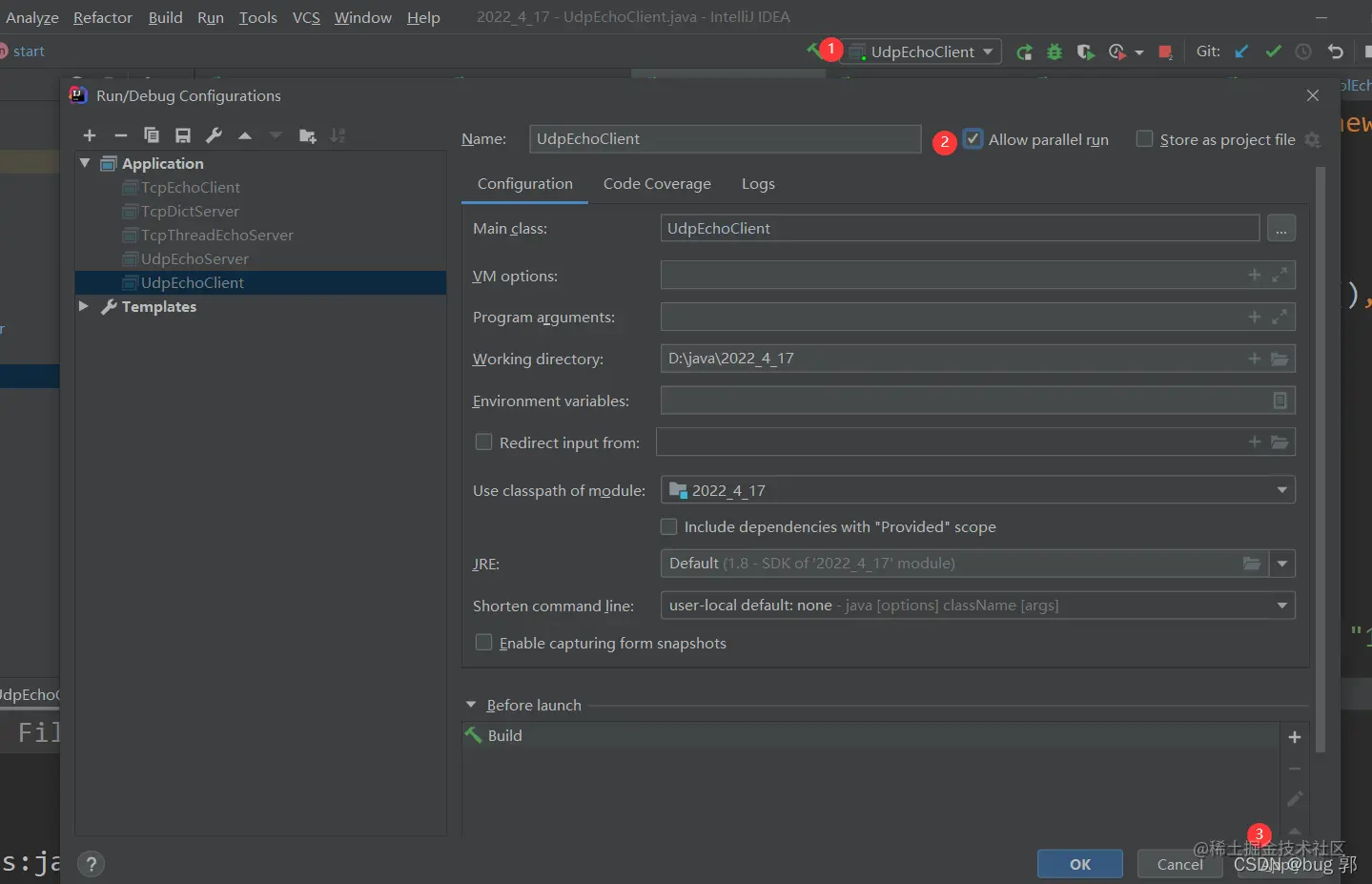Switch to the Configuration tab

click(525, 184)
